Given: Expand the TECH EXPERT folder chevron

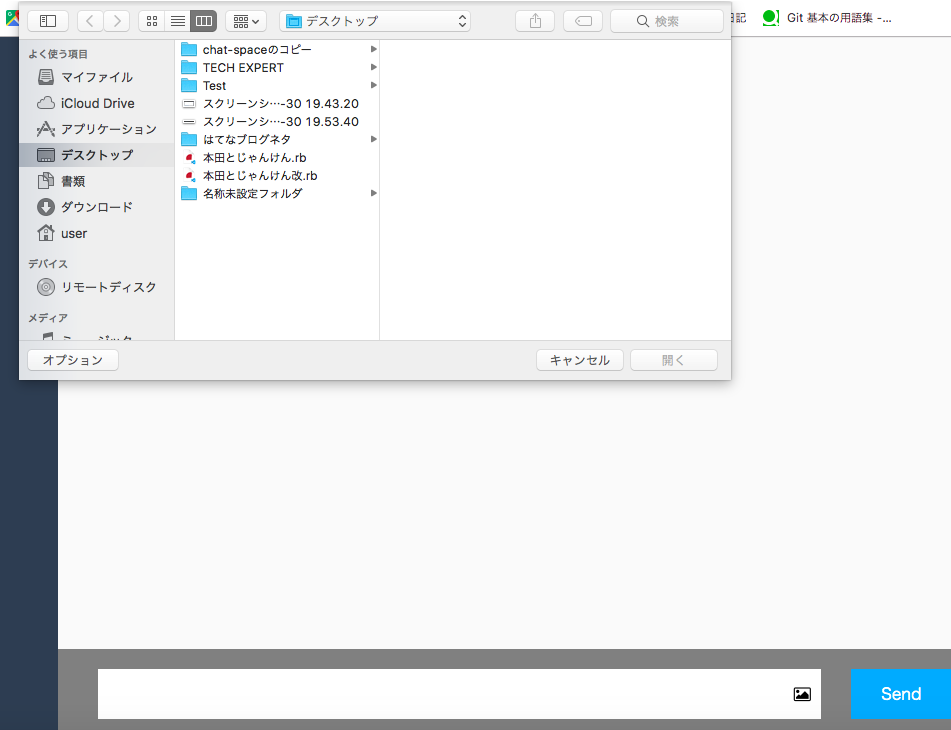Looking at the screenshot, I should pyautogui.click(x=372, y=67).
